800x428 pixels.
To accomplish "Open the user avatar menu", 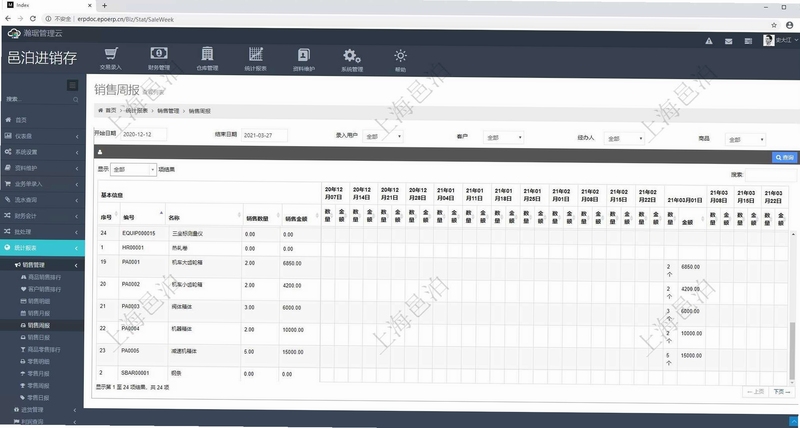I will click(780, 40).
